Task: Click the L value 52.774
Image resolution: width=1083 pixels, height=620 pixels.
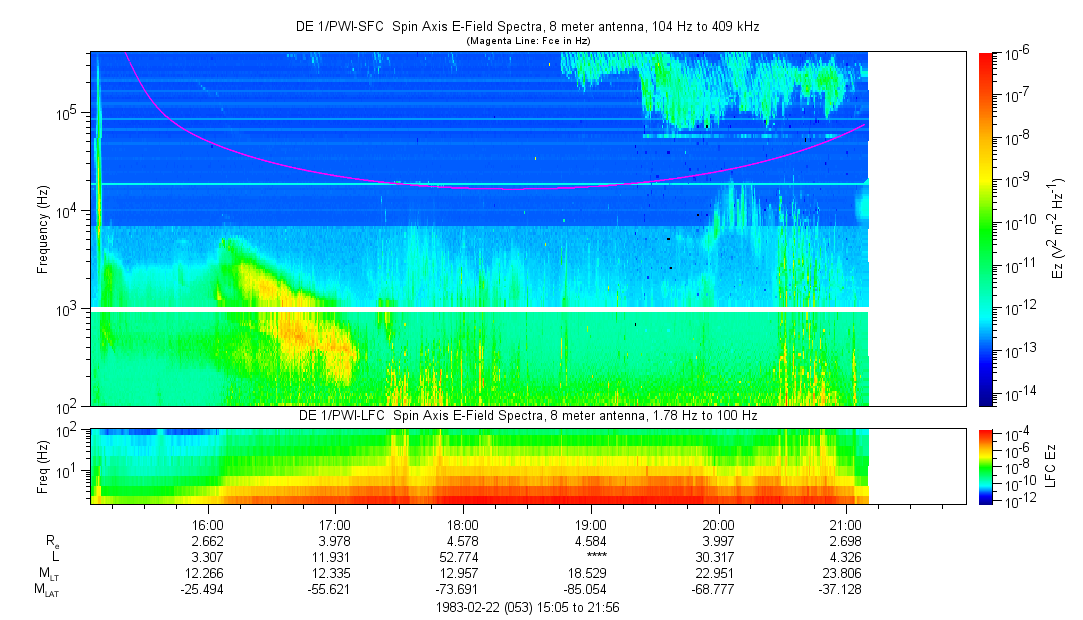Action: tap(463, 557)
